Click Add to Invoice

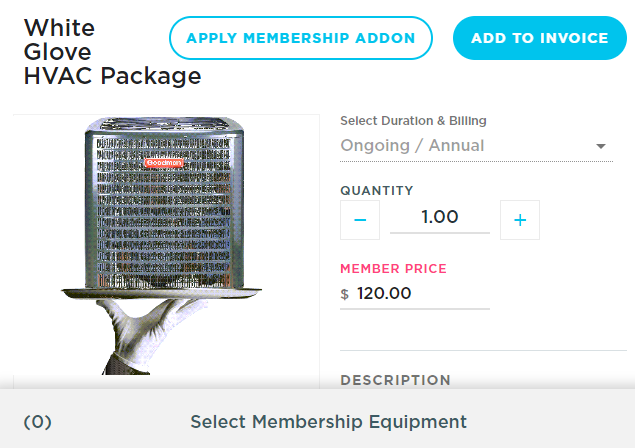point(540,39)
